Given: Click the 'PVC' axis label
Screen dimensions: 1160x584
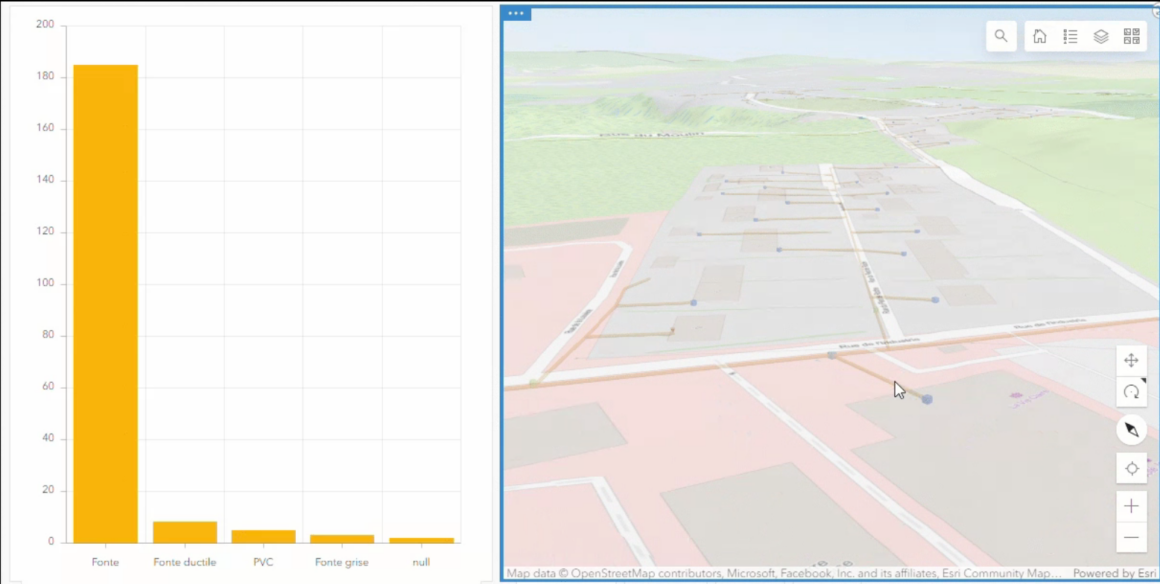Looking at the screenshot, I should pyautogui.click(x=263, y=562).
